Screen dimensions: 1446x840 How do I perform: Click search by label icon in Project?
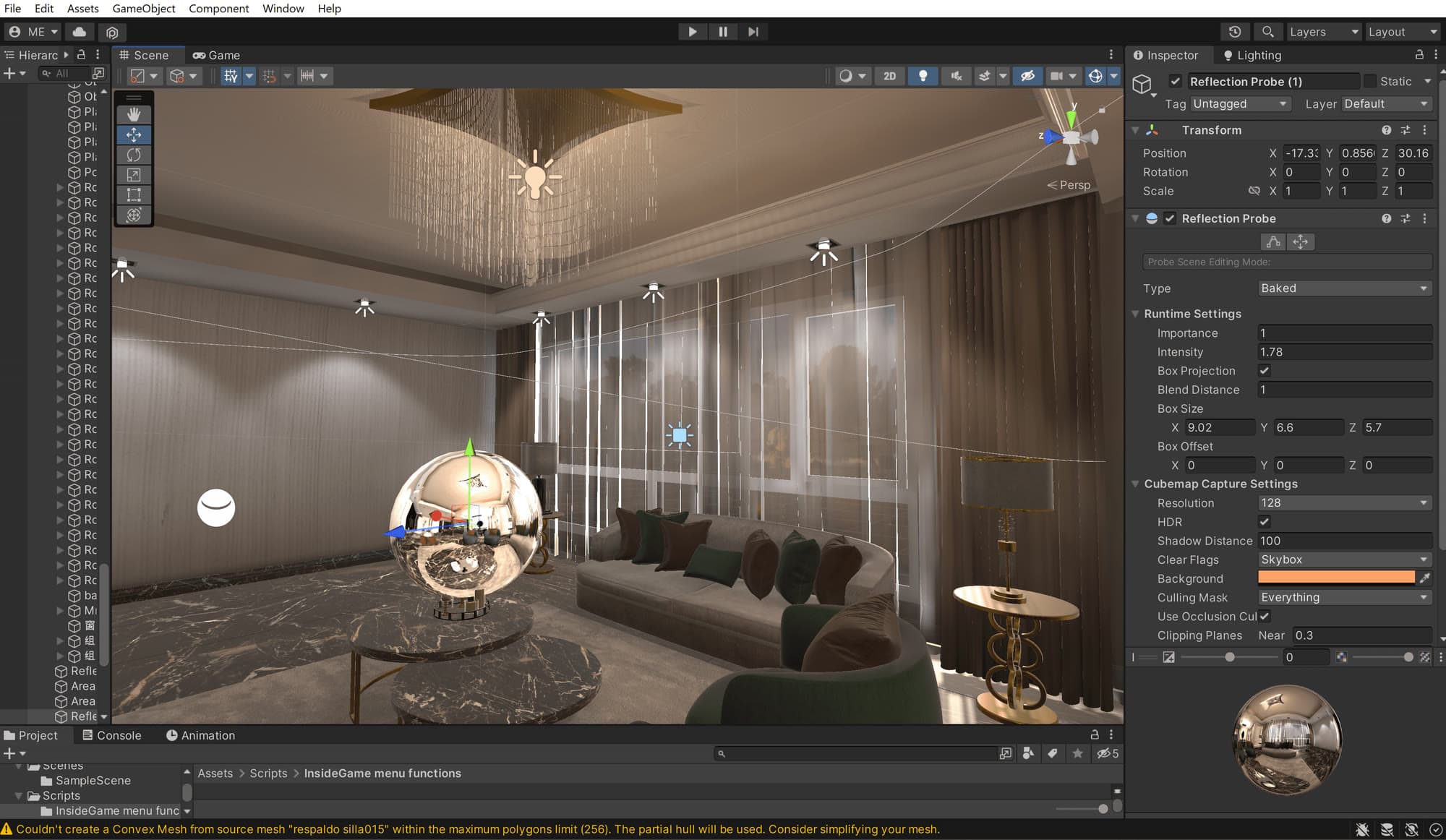click(1053, 753)
